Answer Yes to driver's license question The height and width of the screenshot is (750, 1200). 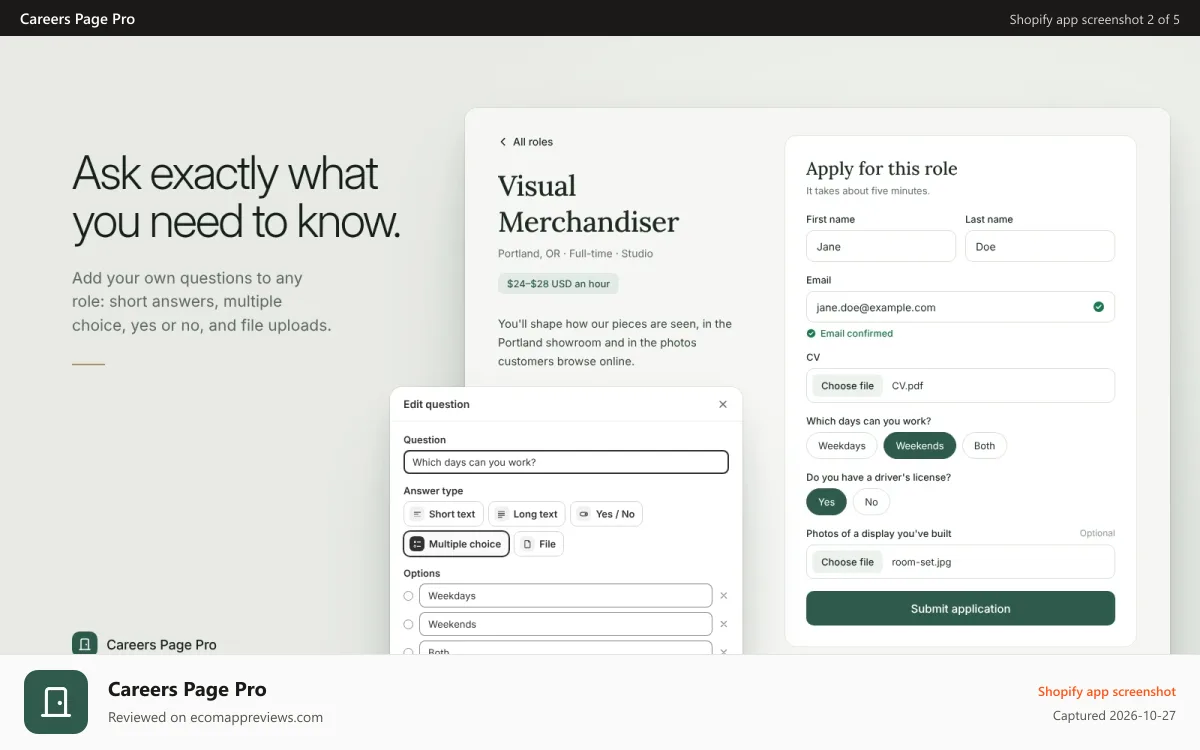[x=826, y=502]
